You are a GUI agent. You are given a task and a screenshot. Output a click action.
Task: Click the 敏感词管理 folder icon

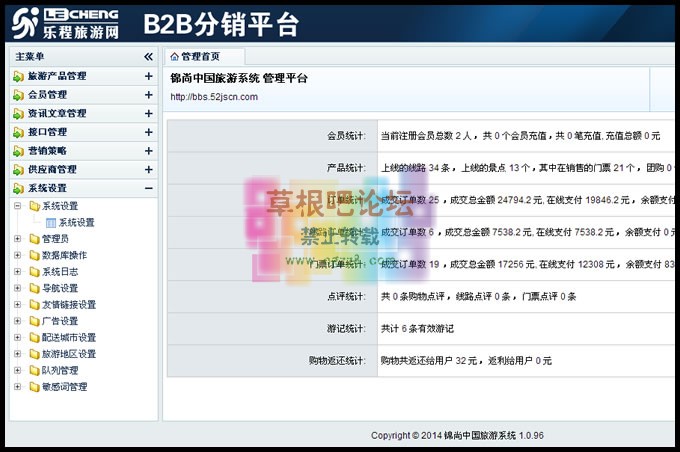coord(34,387)
